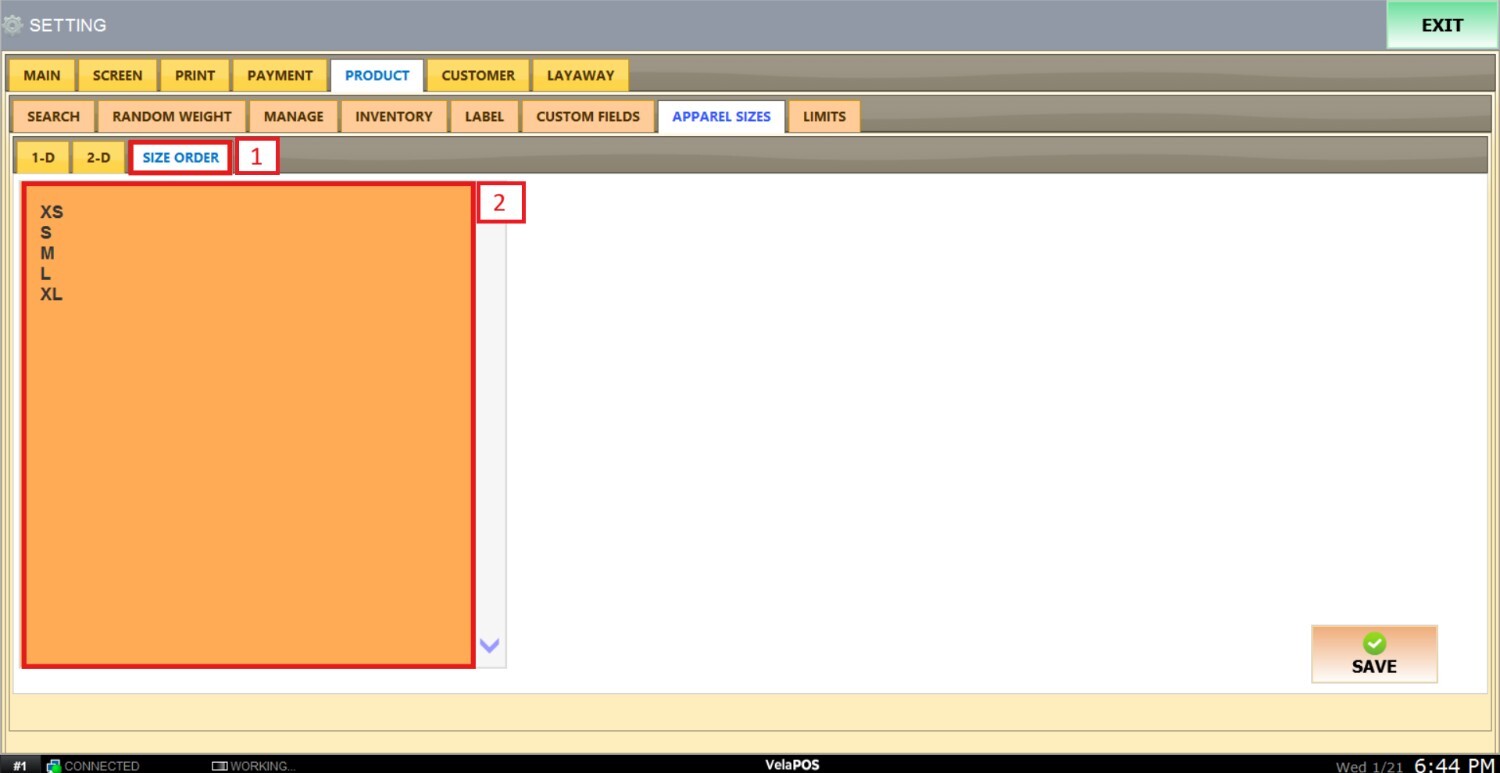The image size is (1500, 773).
Task: Click inside the orange size order text area
Action: pos(247,450)
